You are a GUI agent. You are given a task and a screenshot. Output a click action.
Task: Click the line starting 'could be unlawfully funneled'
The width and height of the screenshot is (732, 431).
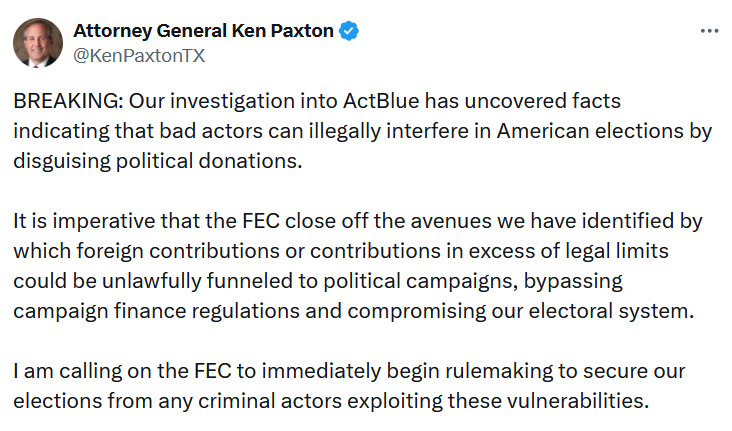(x=318, y=281)
